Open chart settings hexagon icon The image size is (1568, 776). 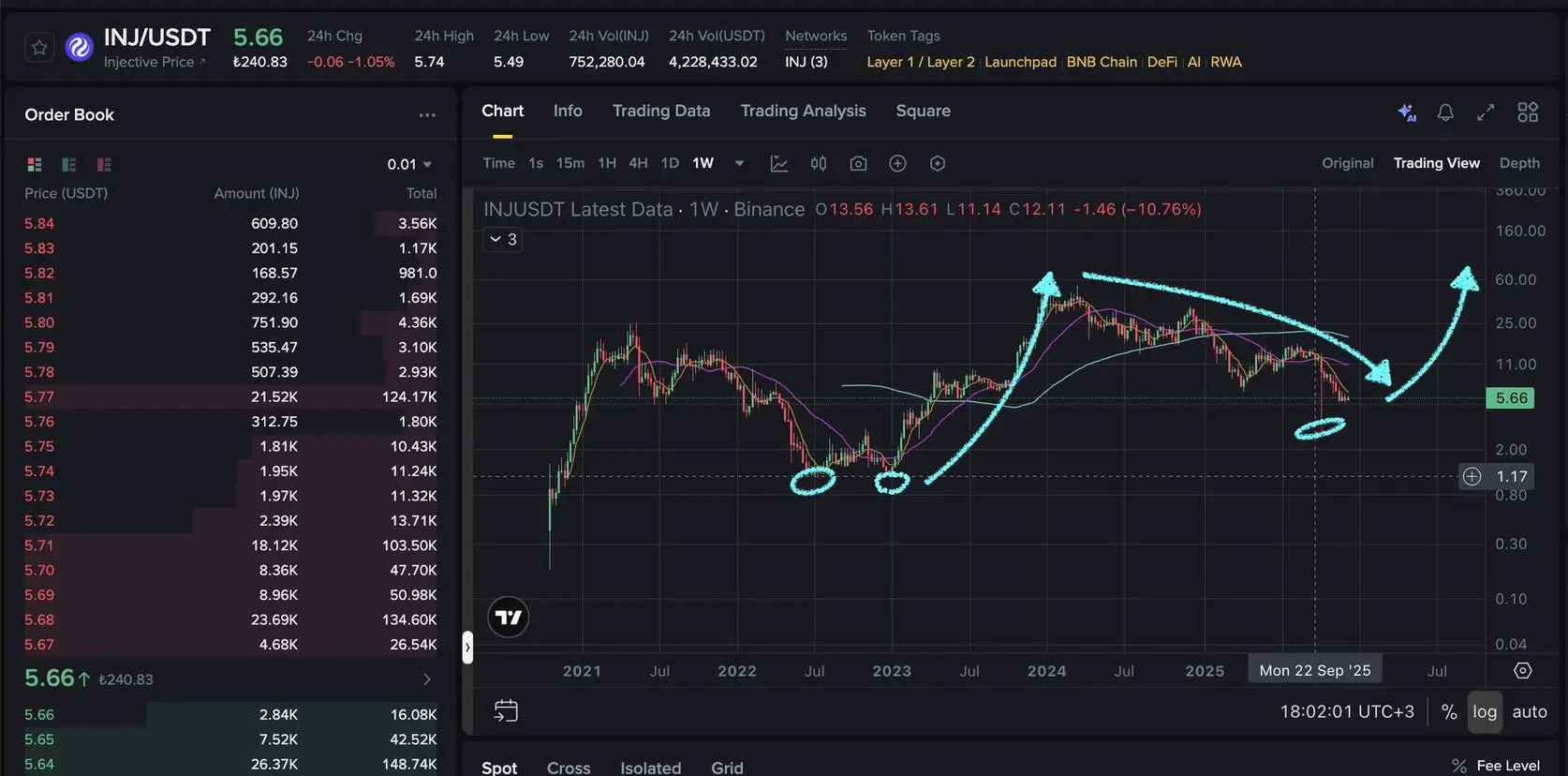pyautogui.click(x=938, y=163)
